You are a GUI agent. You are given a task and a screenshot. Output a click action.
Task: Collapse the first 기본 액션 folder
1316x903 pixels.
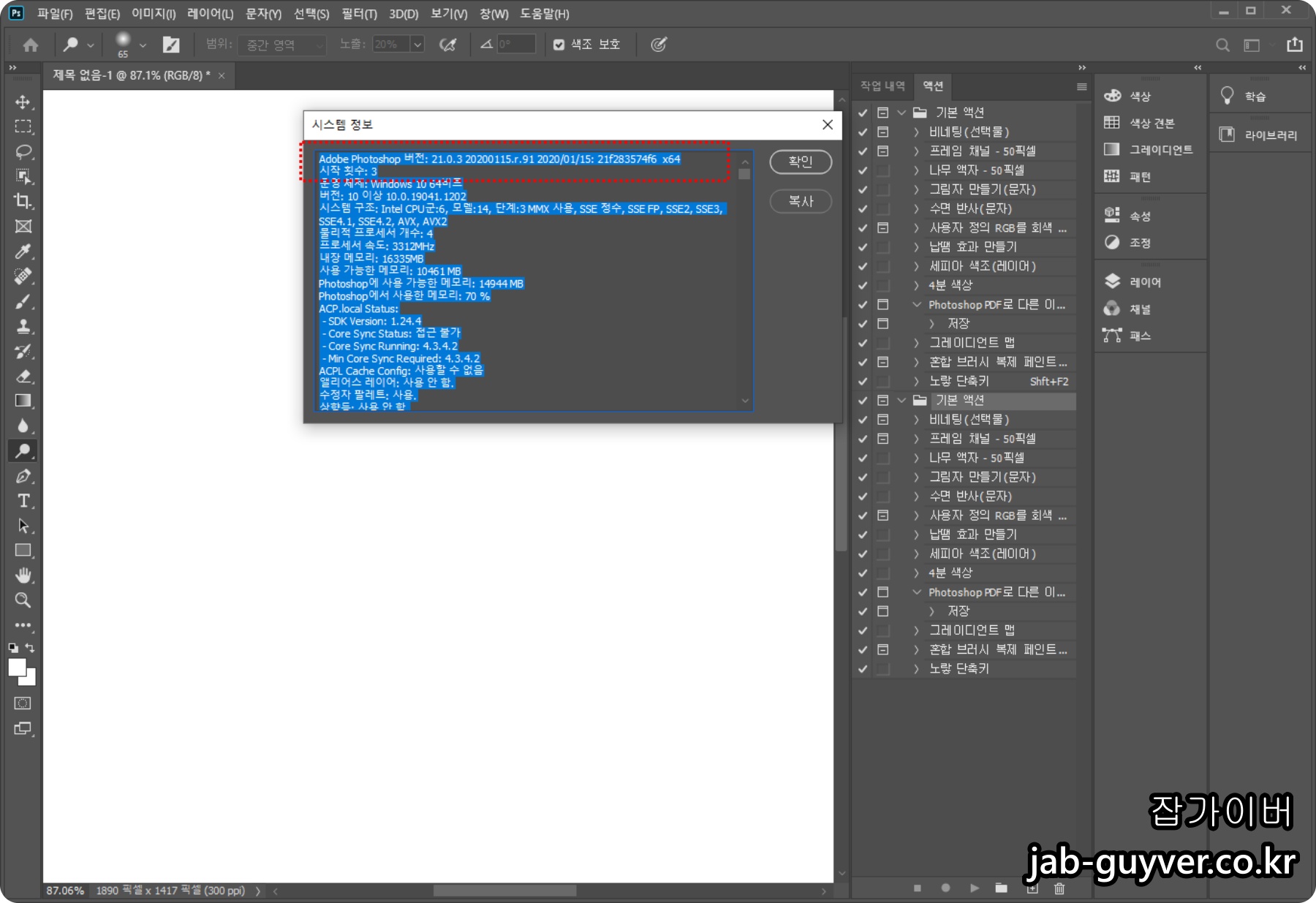901,113
